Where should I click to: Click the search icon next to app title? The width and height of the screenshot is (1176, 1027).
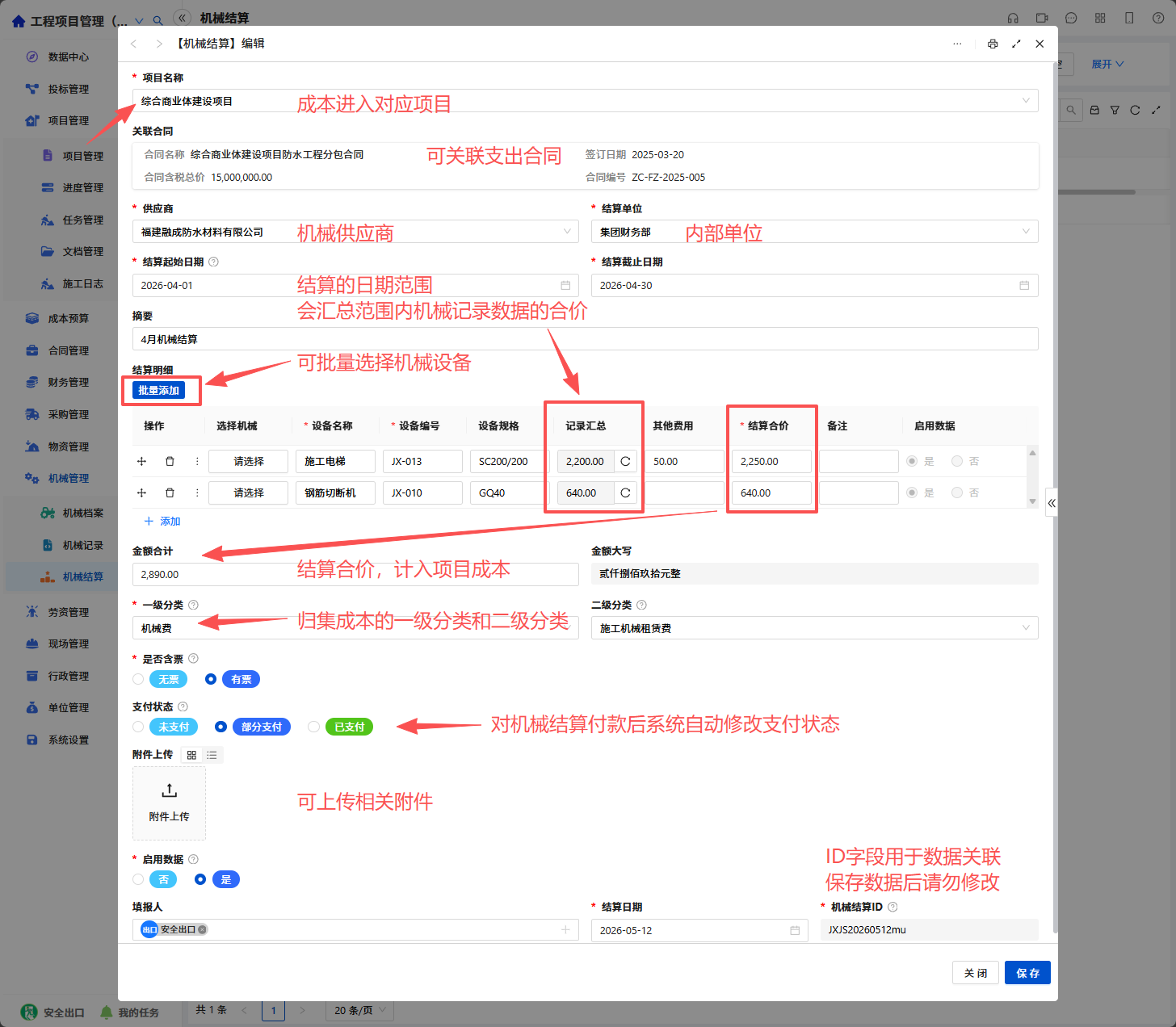[x=158, y=21]
